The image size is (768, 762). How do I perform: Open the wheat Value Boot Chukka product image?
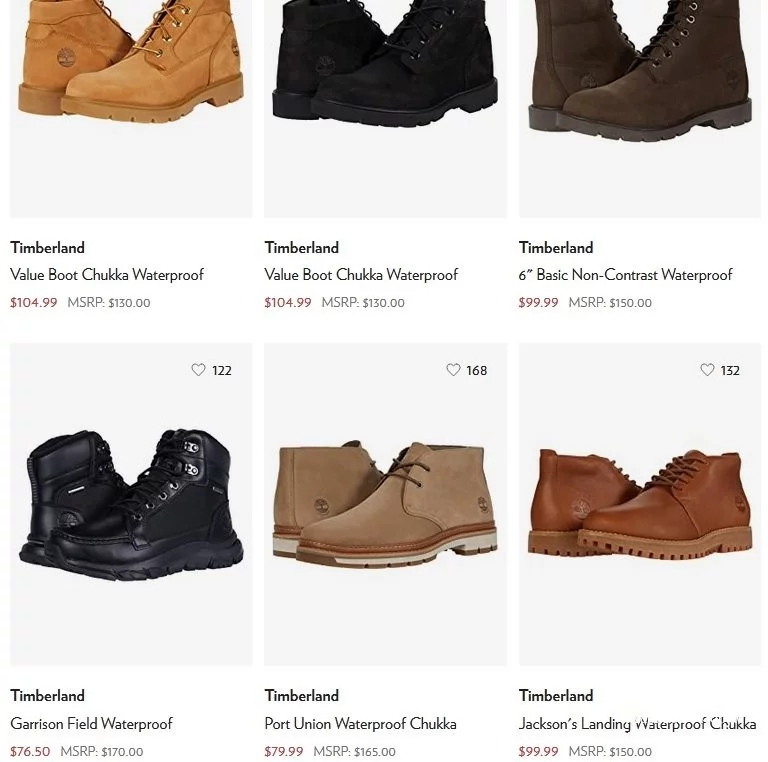(131, 108)
